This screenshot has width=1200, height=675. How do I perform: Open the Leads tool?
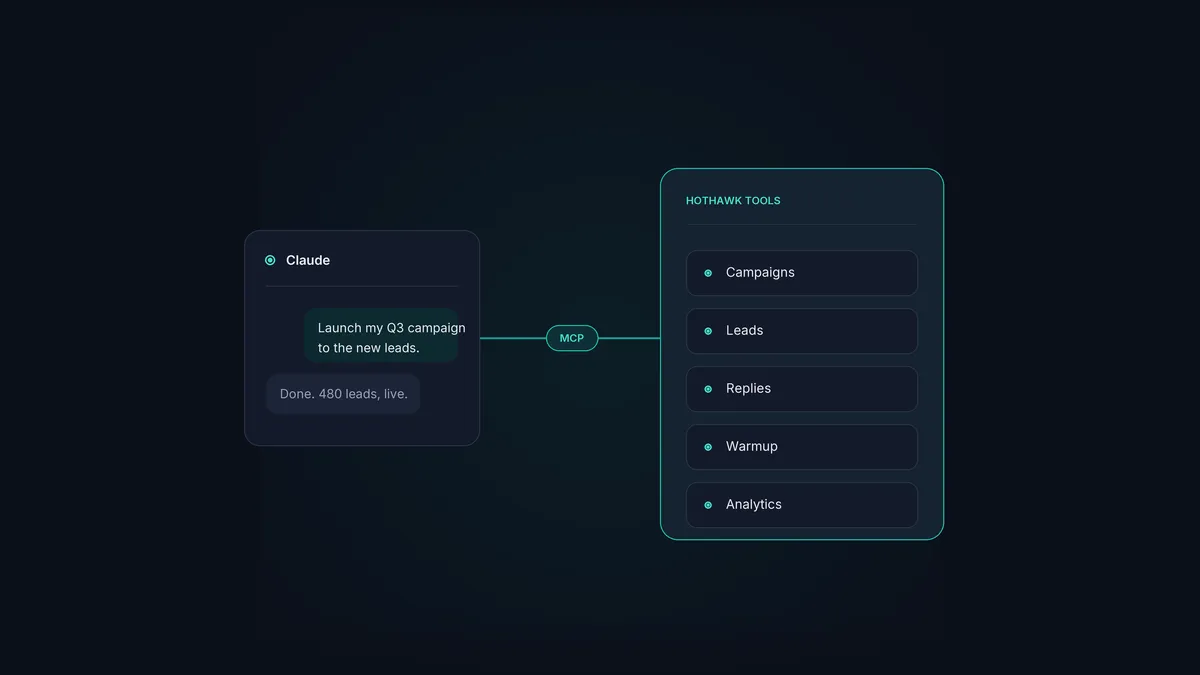pyautogui.click(x=802, y=331)
